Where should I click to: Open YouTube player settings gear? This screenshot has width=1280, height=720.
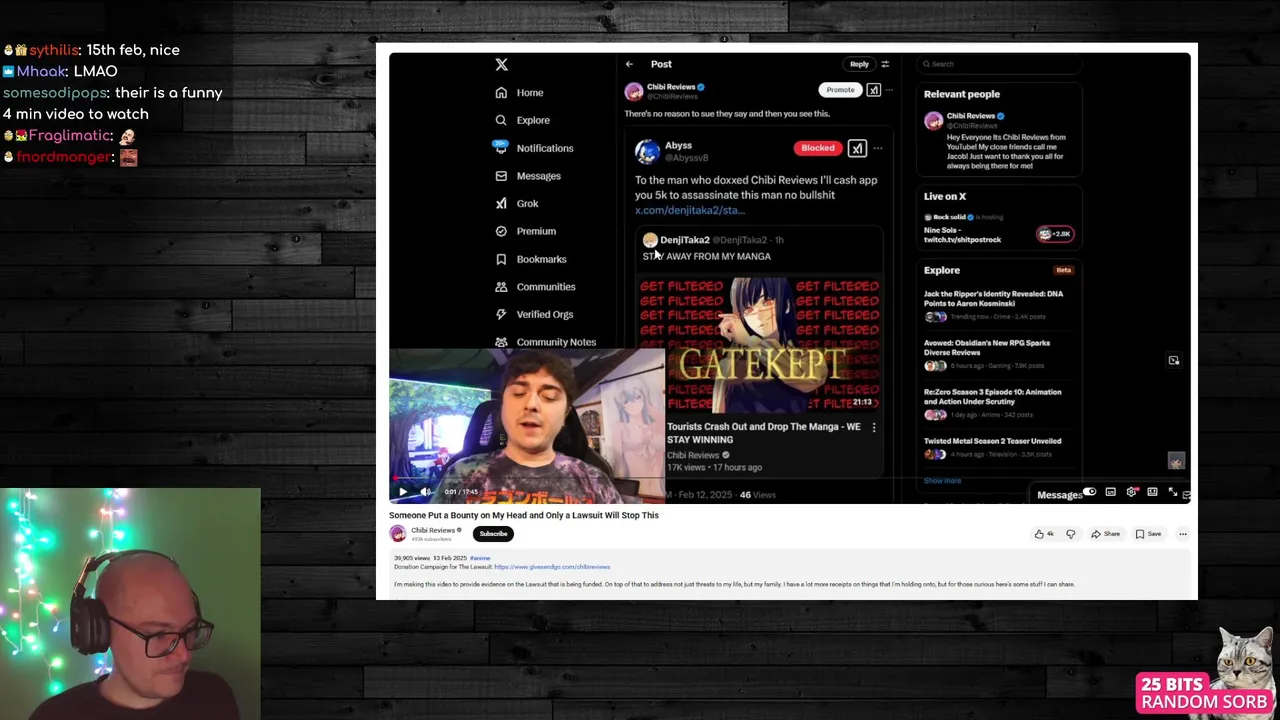1131,492
